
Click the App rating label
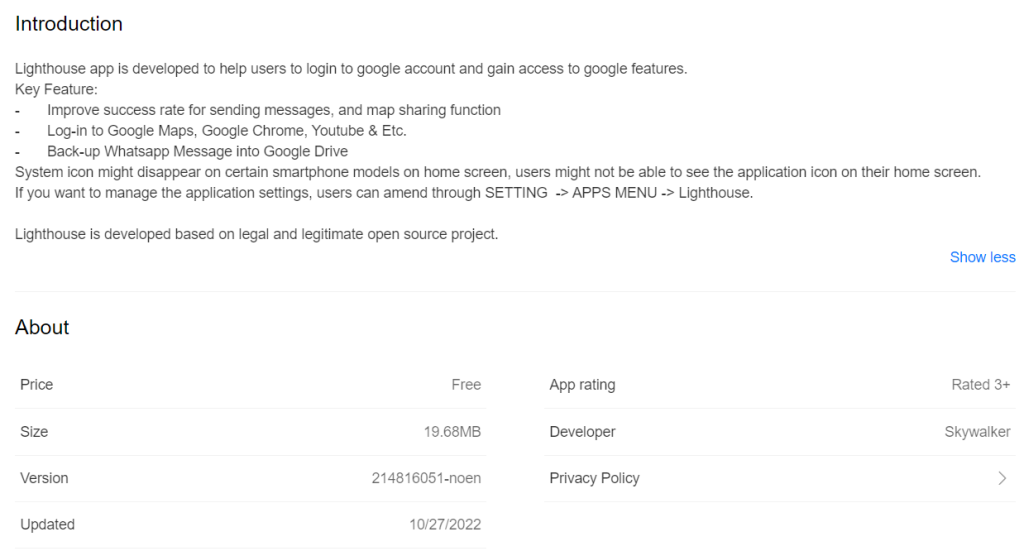click(x=583, y=385)
